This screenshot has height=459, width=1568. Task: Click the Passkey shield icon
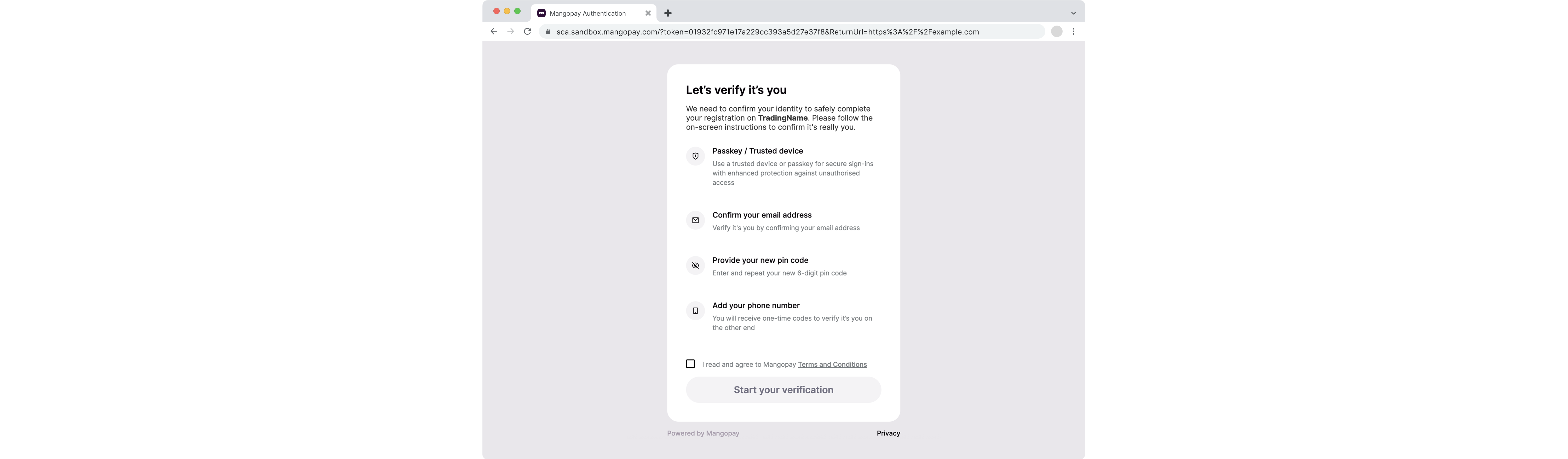[695, 156]
